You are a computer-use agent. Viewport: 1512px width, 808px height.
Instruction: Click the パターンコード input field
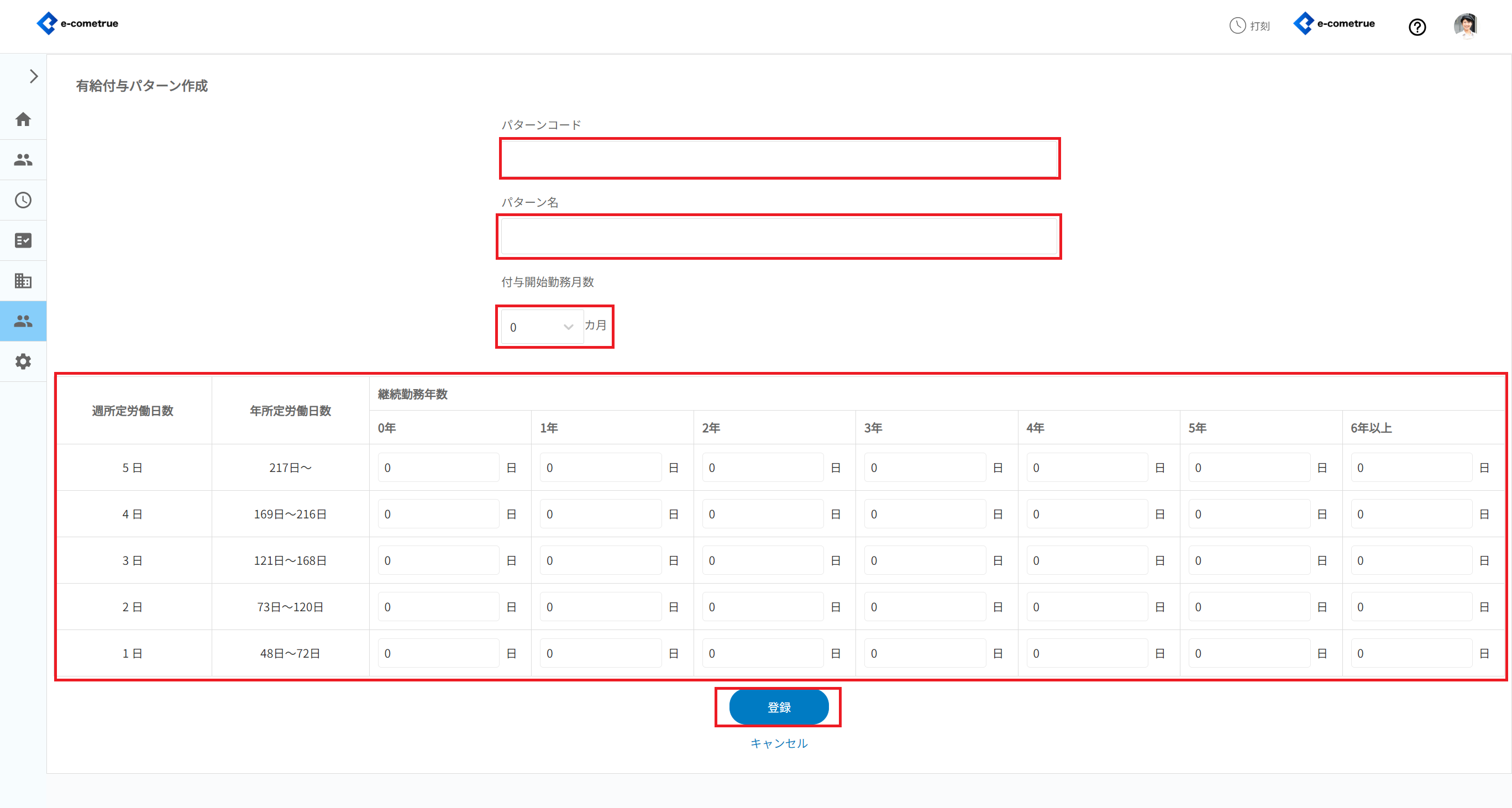[779, 159]
